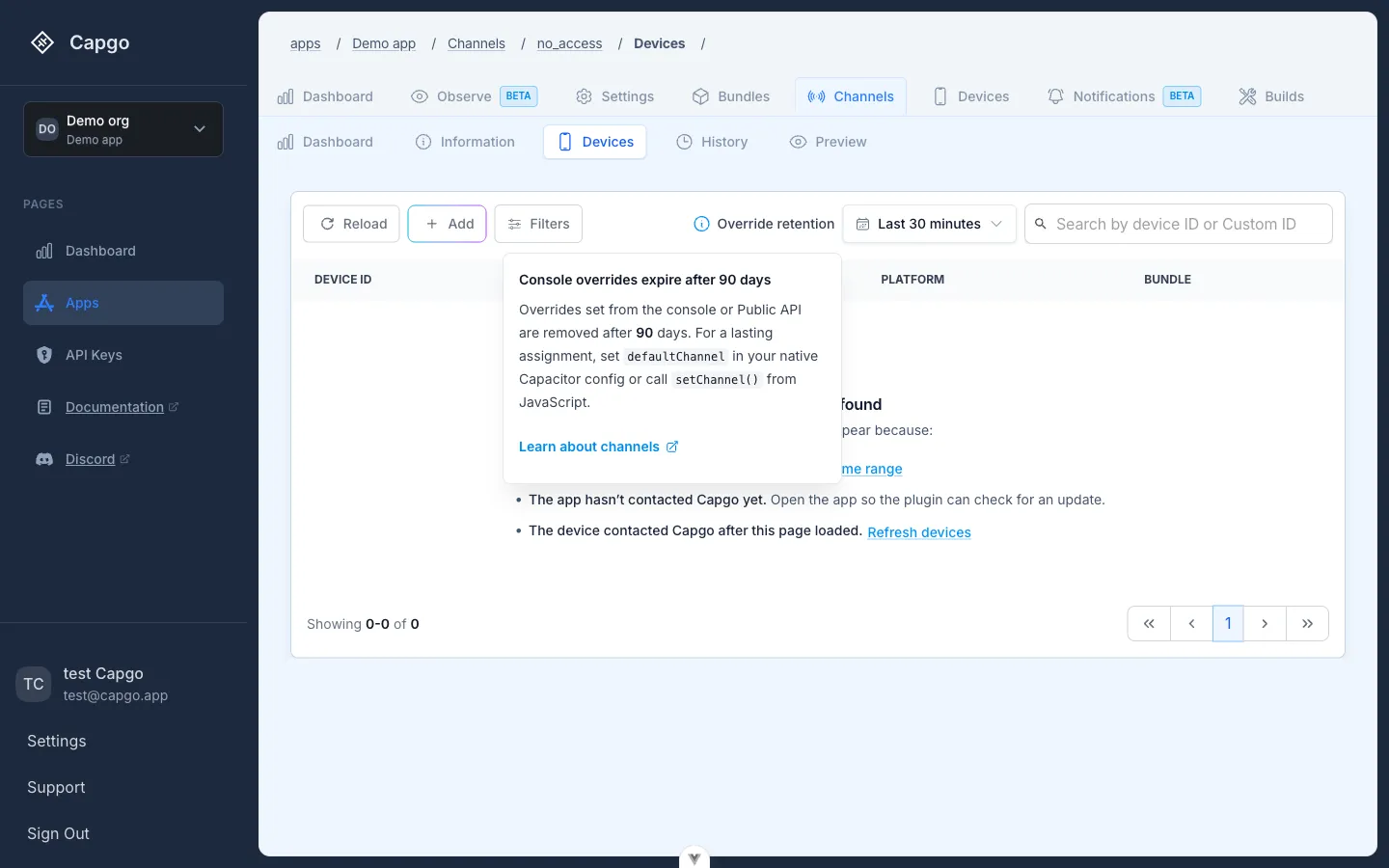Open Settings in the sidebar footer
This screenshot has height=868, width=1389.
tap(57, 741)
